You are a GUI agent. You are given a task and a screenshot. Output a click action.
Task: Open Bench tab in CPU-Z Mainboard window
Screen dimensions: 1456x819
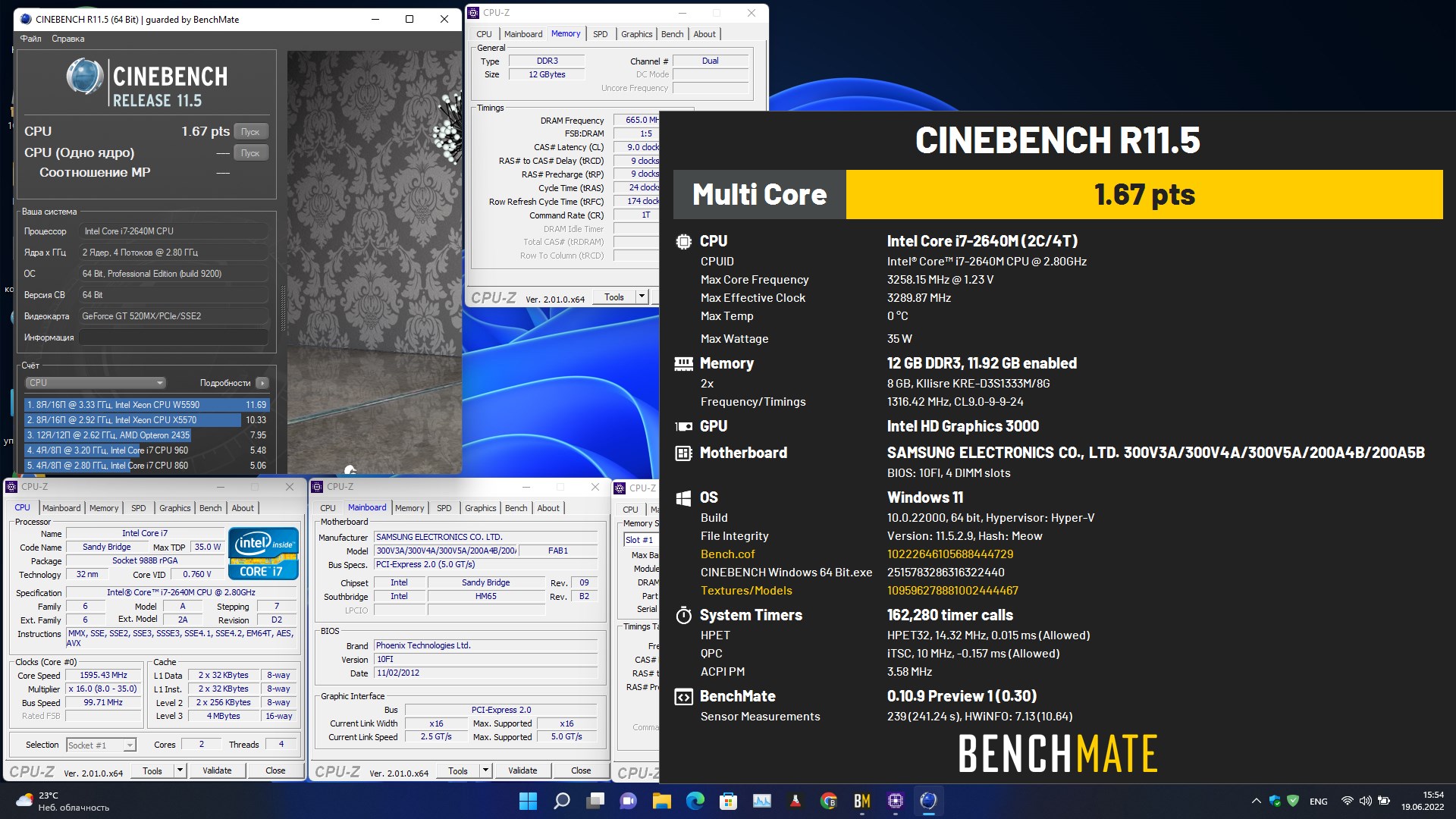tap(516, 508)
